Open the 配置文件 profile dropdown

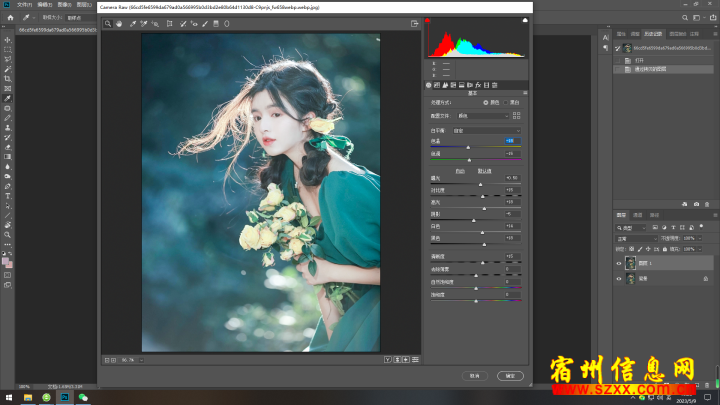tap(483, 116)
